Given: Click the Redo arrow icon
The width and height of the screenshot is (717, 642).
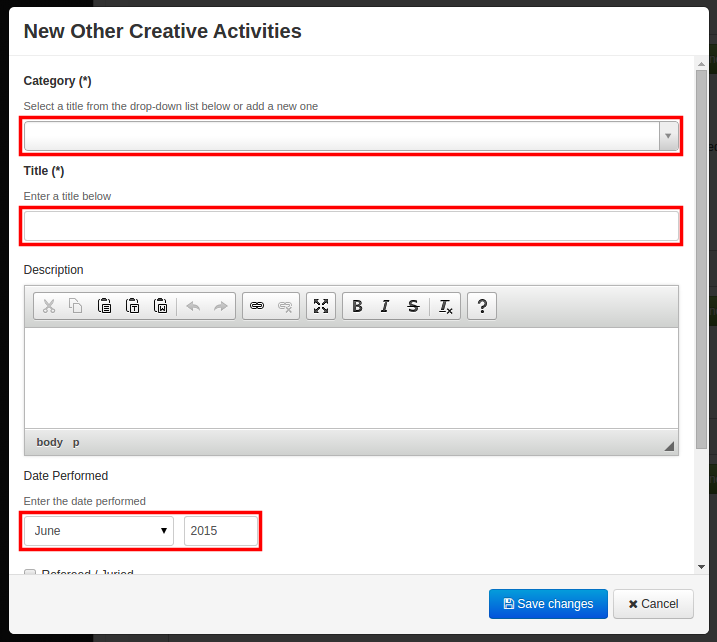Looking at the screenshot, I should (221, 306).
